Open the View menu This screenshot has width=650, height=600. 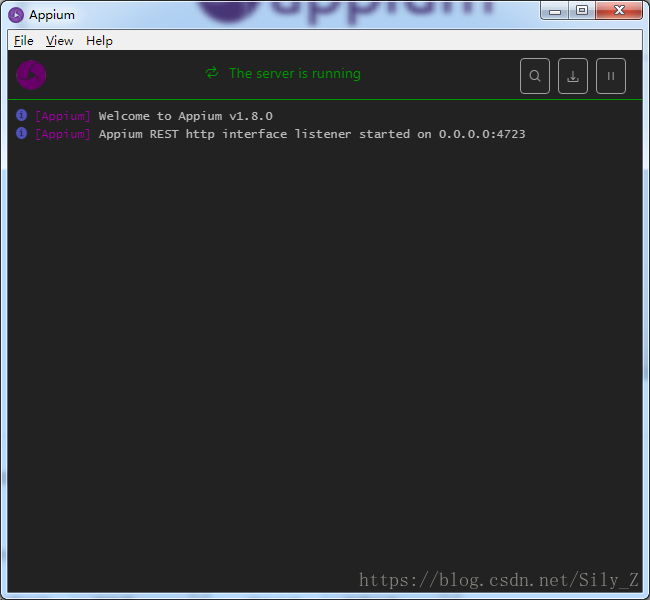59,41
